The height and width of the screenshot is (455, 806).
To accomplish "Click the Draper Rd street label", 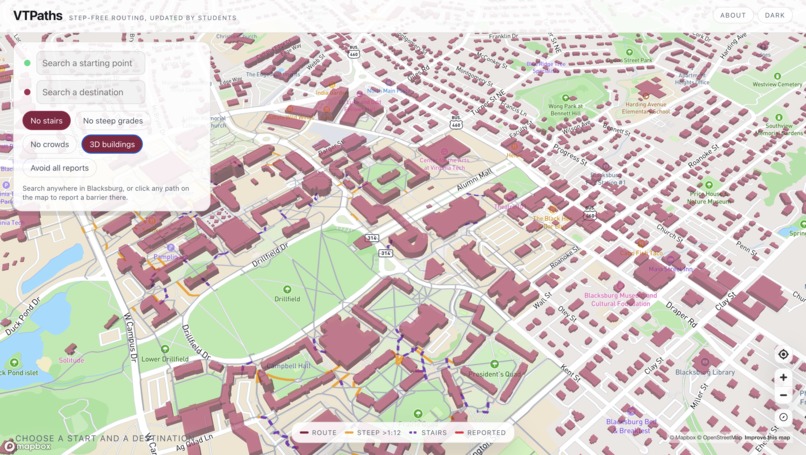I will [x=681, y=315].
